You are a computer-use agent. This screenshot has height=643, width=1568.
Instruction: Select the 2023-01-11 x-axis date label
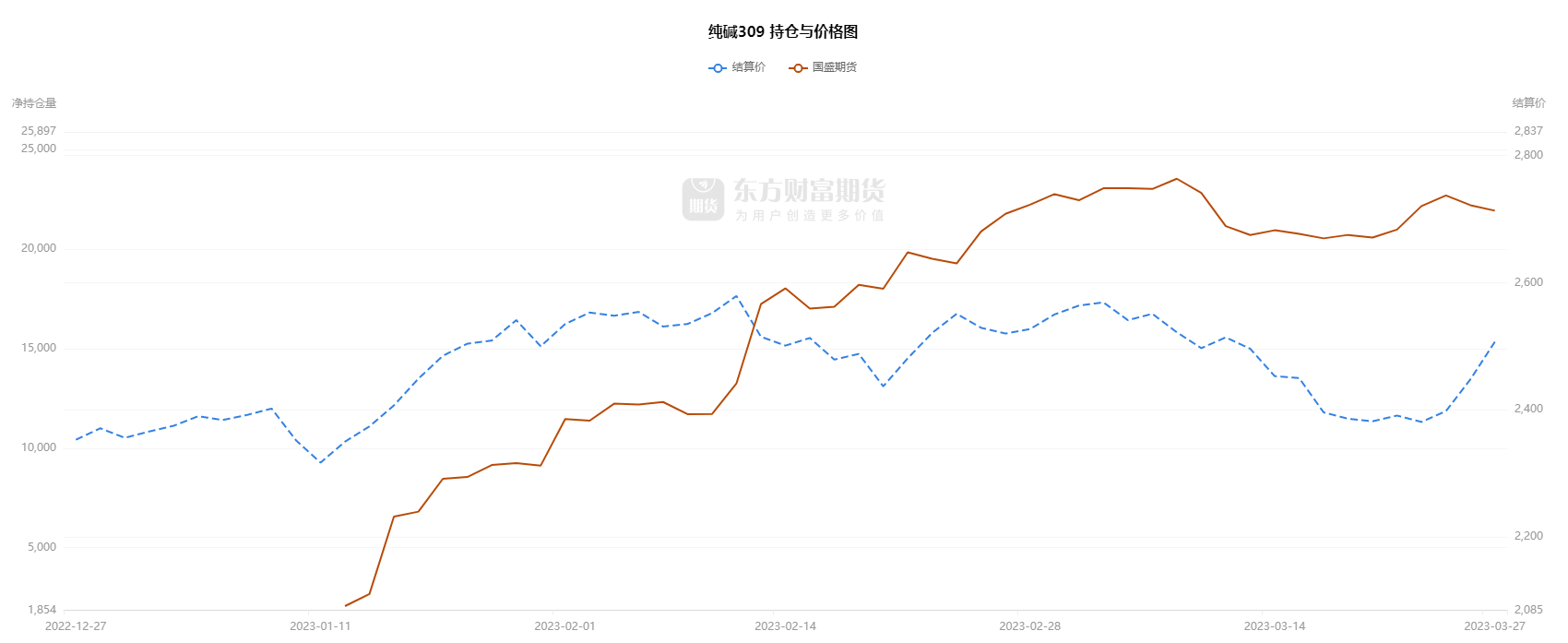(320, 626)
